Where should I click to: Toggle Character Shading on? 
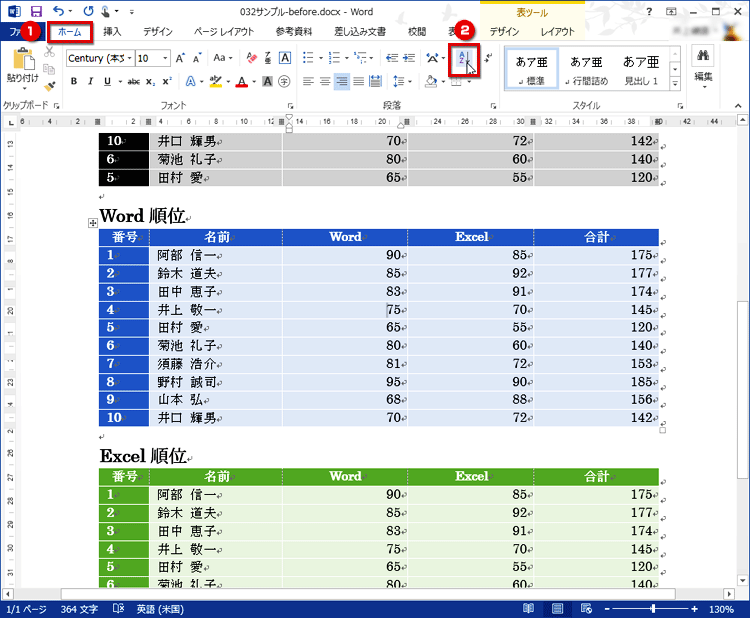[268, 82]
